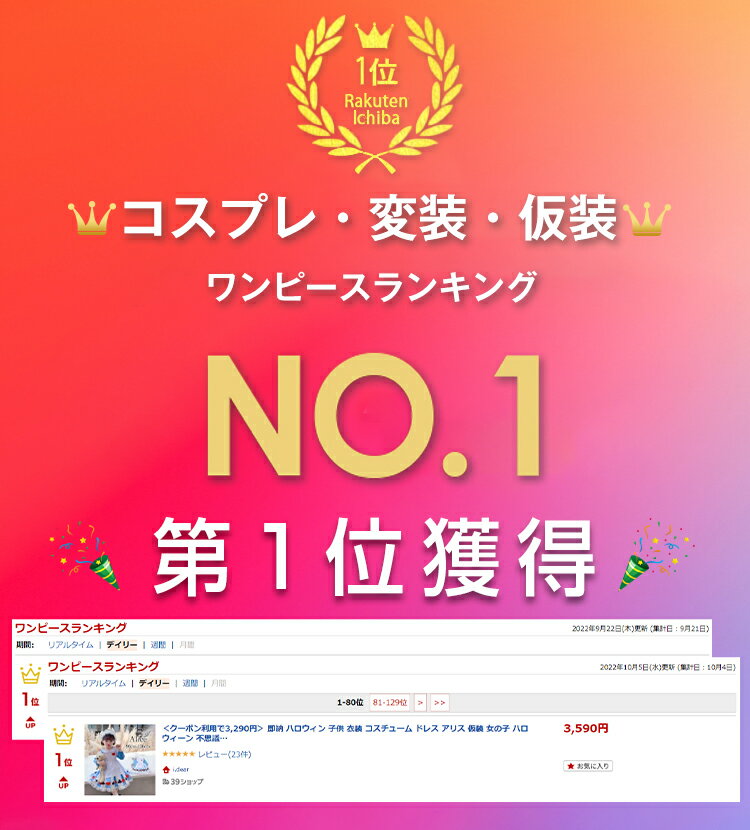This screenshot has width=750, height=830.
Task: Select デイリー period in front ranking panel
Action: coord(154,683)
